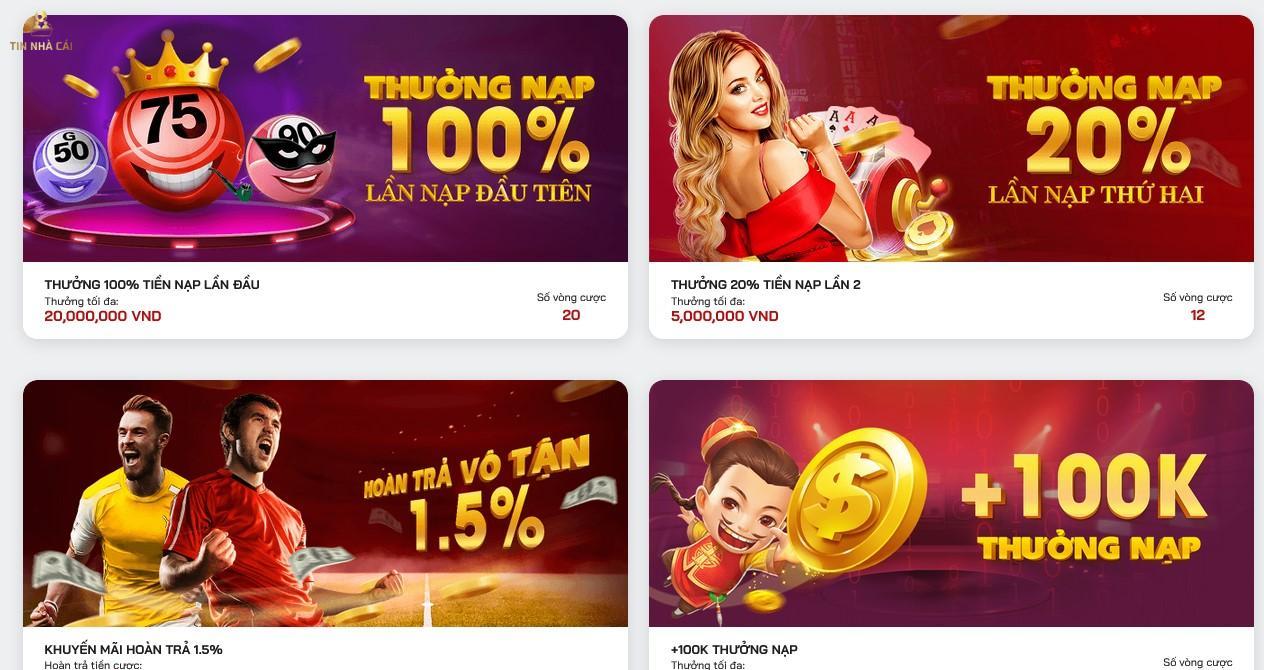The width and height of the screenshot is (1264, 670).
Task: Click the Tin Nhà Cái logo watermark
Action: point(41,32)
